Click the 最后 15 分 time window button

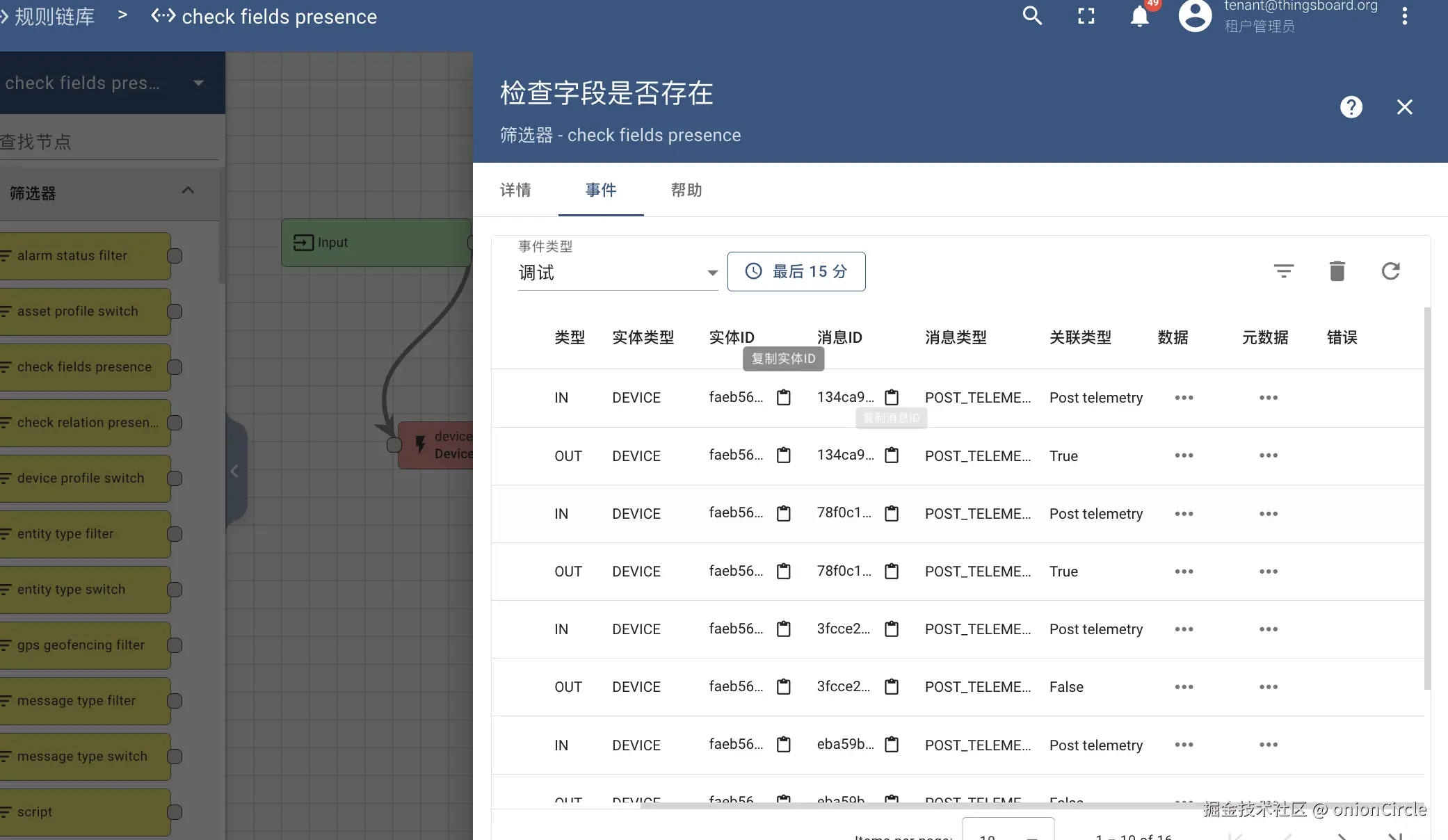coord(796,271)
